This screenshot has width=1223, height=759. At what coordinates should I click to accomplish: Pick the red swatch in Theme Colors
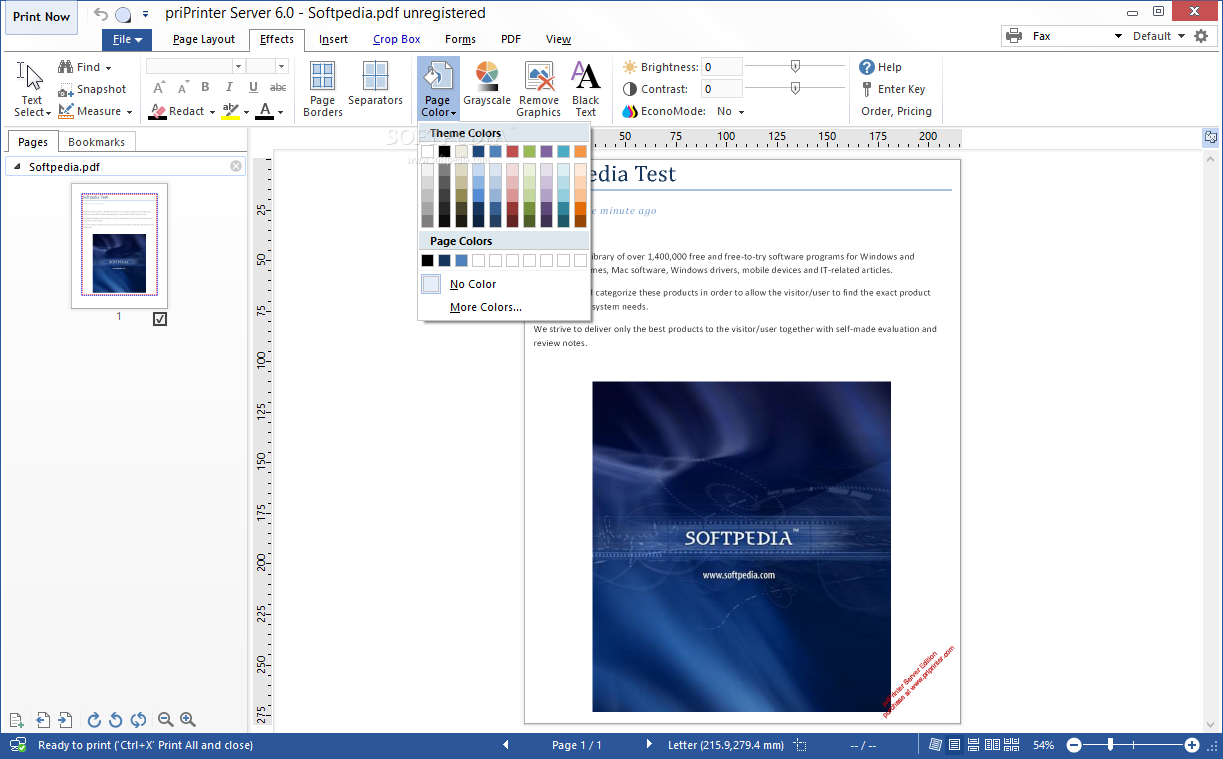click(512, 151)
